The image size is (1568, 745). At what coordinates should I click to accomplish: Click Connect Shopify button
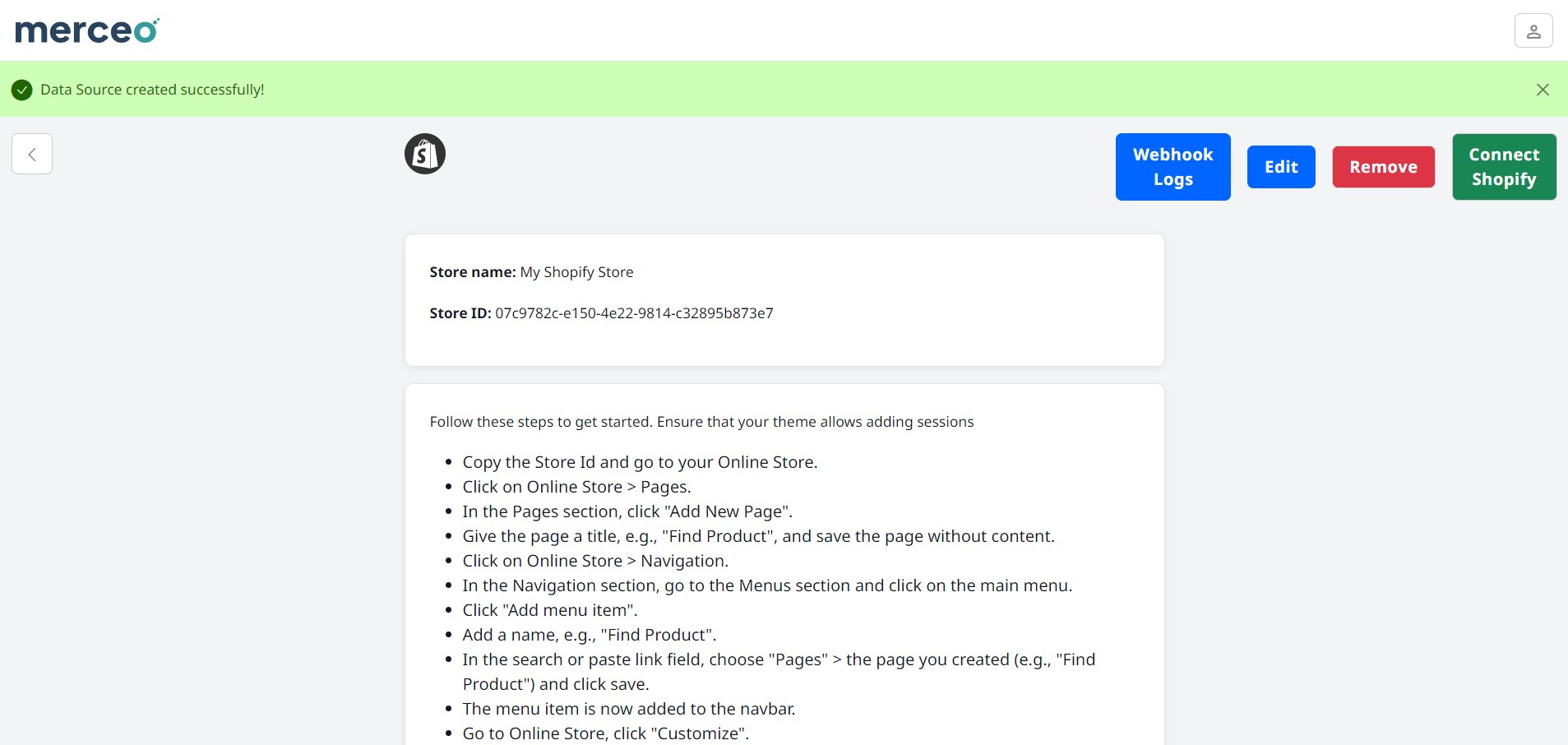coord(1504,167)
